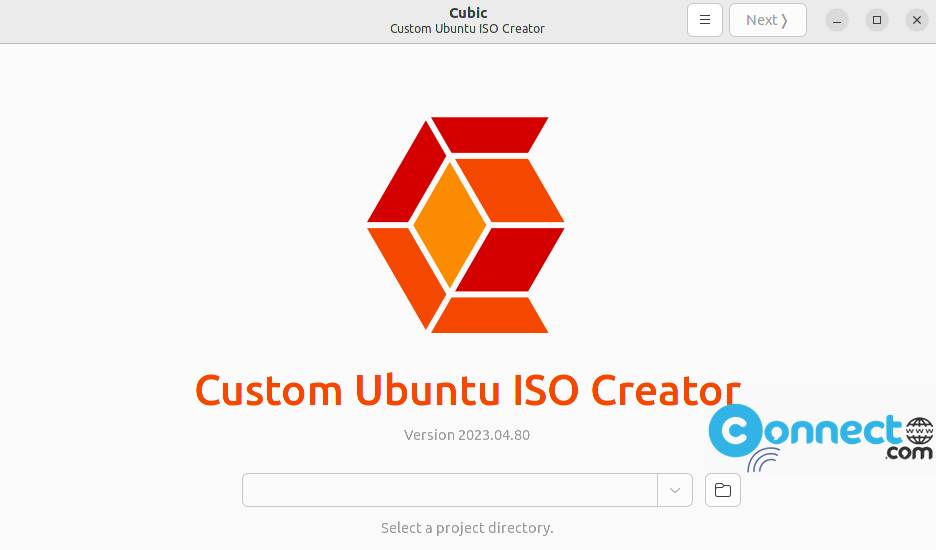Click the top dark red segment of the logo
936x550 pixels.
pyautogui.click(x=489, y=134)
